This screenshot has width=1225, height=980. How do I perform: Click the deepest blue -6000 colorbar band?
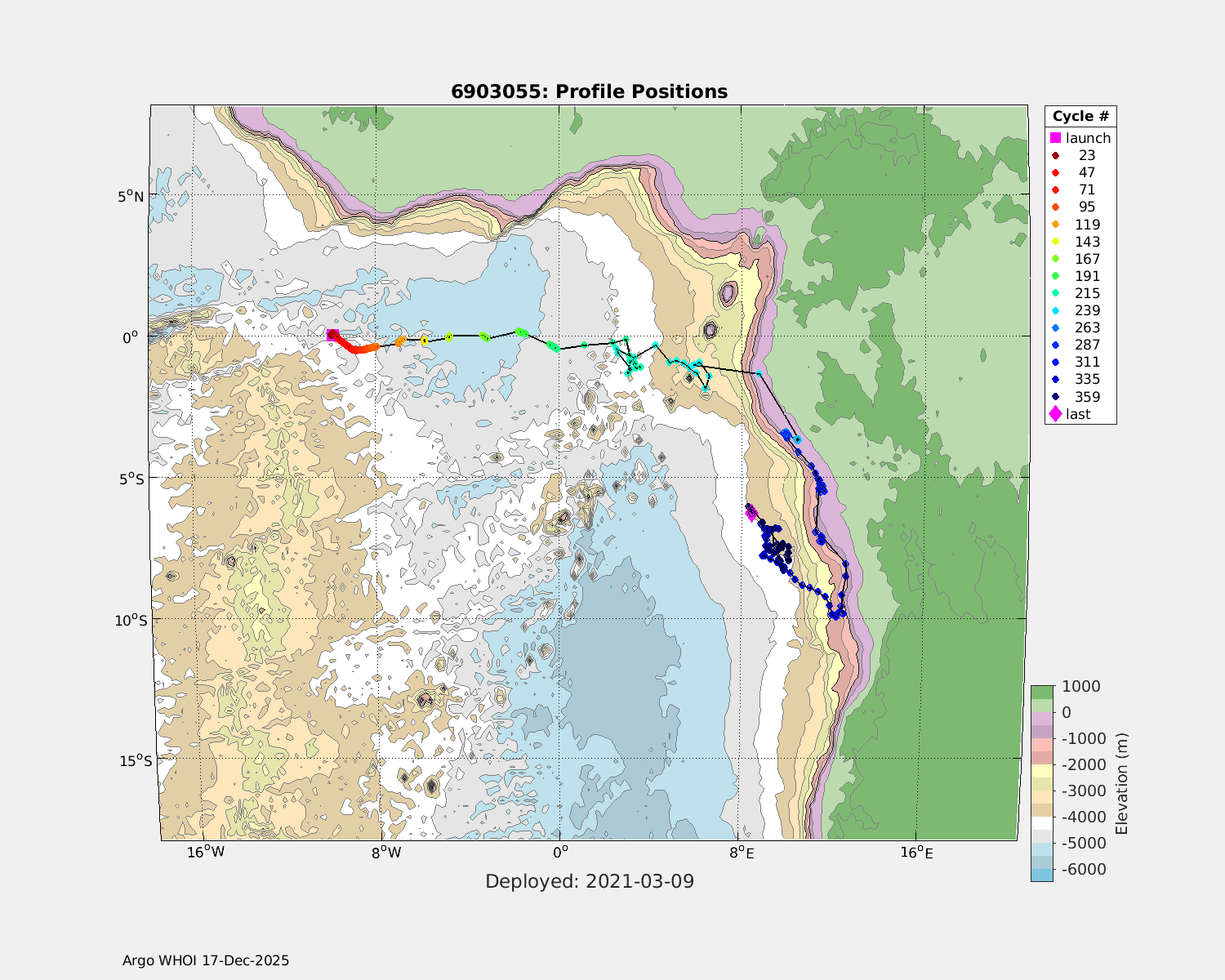(1041, 875)
